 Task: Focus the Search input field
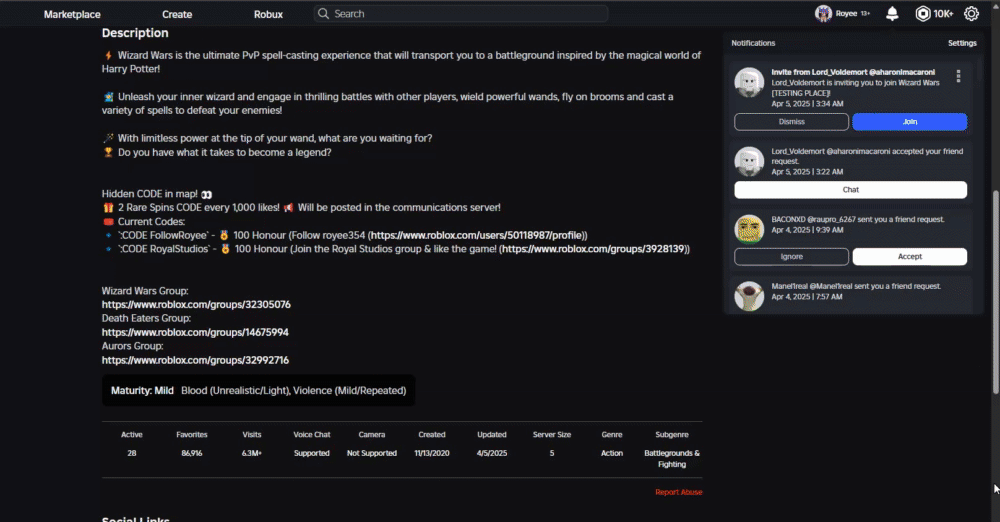click(460, 13)
